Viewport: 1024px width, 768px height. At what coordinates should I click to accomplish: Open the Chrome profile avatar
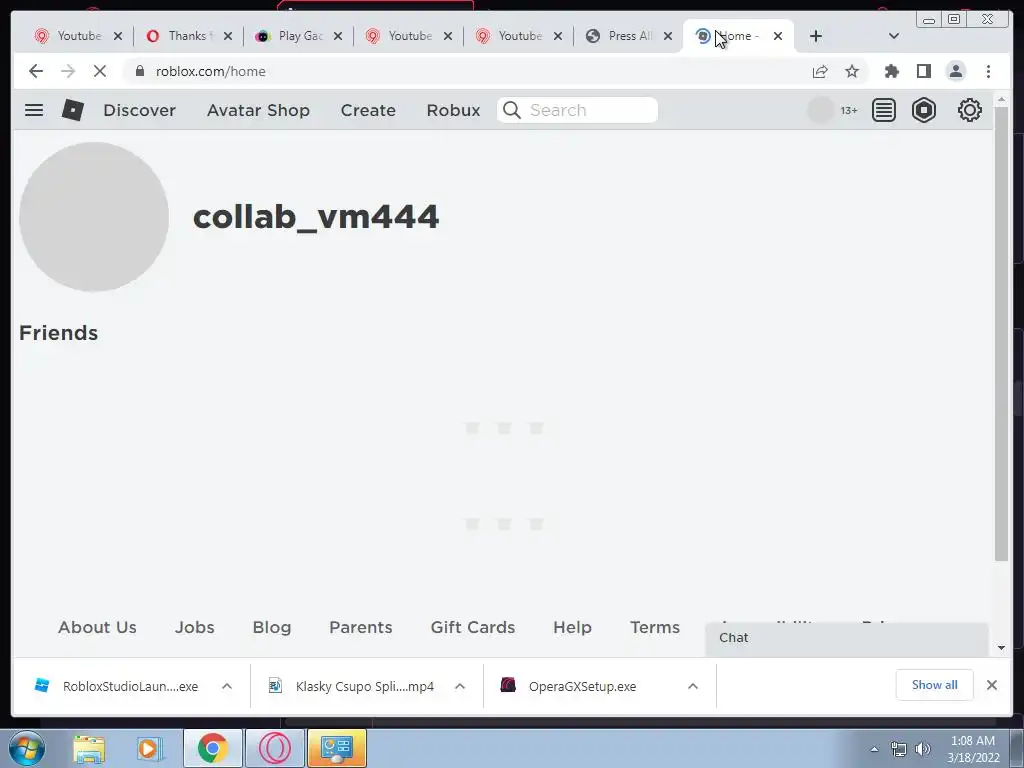coord(955,71)
